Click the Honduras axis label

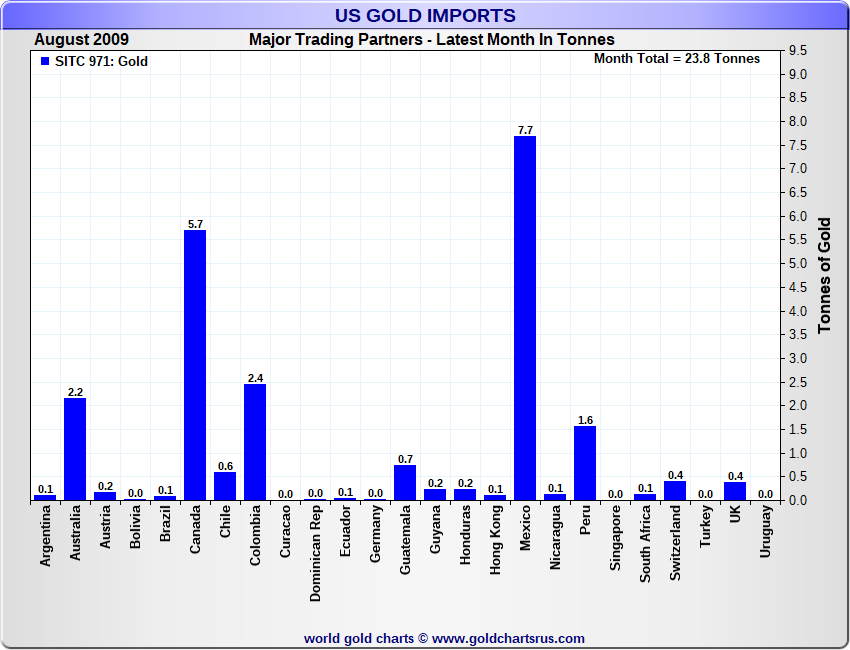[x=465, y=535]
